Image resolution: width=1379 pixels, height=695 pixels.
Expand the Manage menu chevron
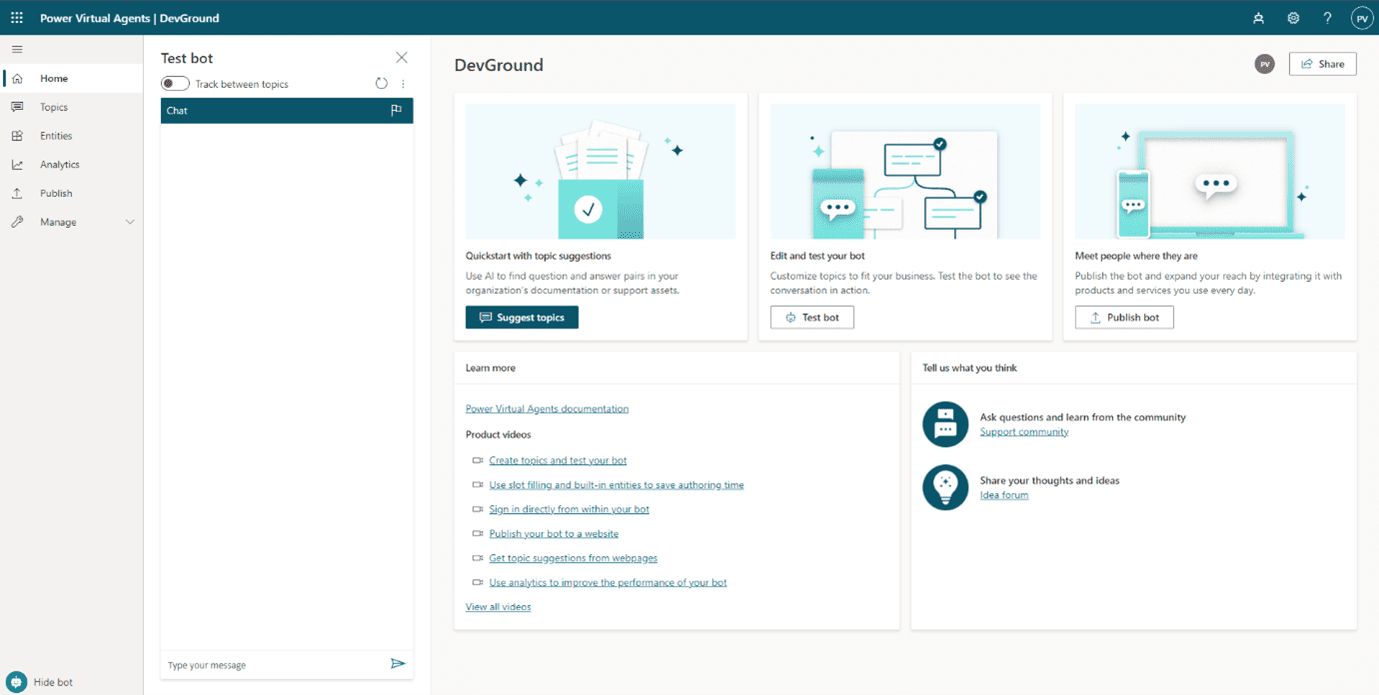click(x=130, y=222)
